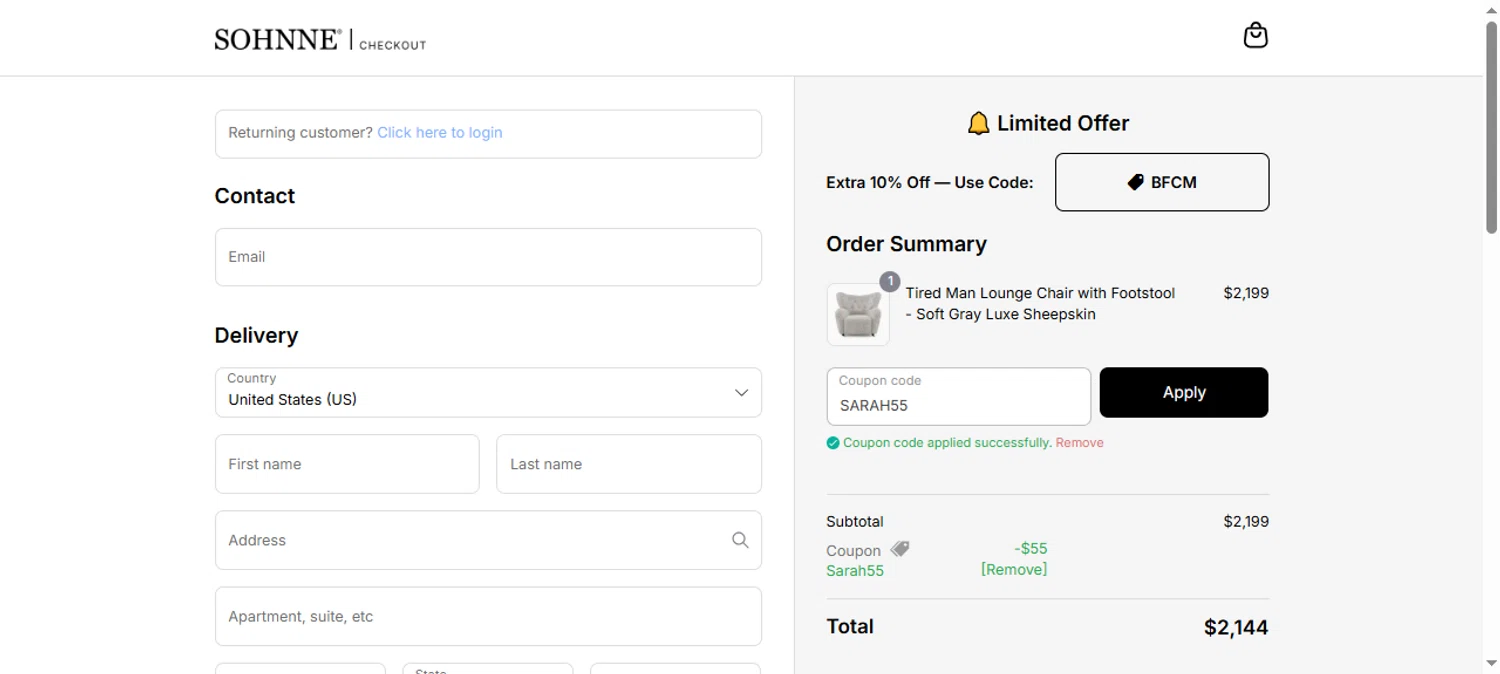The image size is (1500, 674).
Task: Focus the Last name field
Action: coord(629,464)
